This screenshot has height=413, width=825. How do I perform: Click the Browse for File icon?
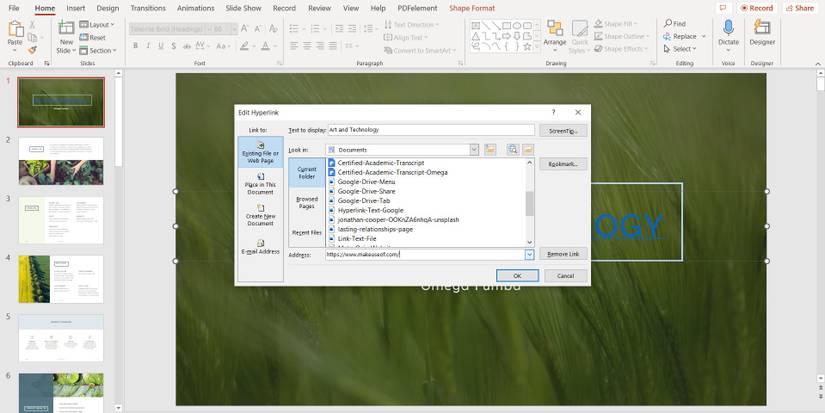tap(528, 150)
